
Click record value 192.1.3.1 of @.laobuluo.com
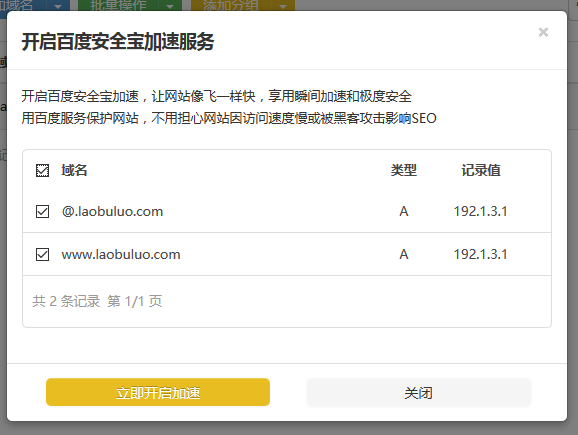click(x=480, y=212)
